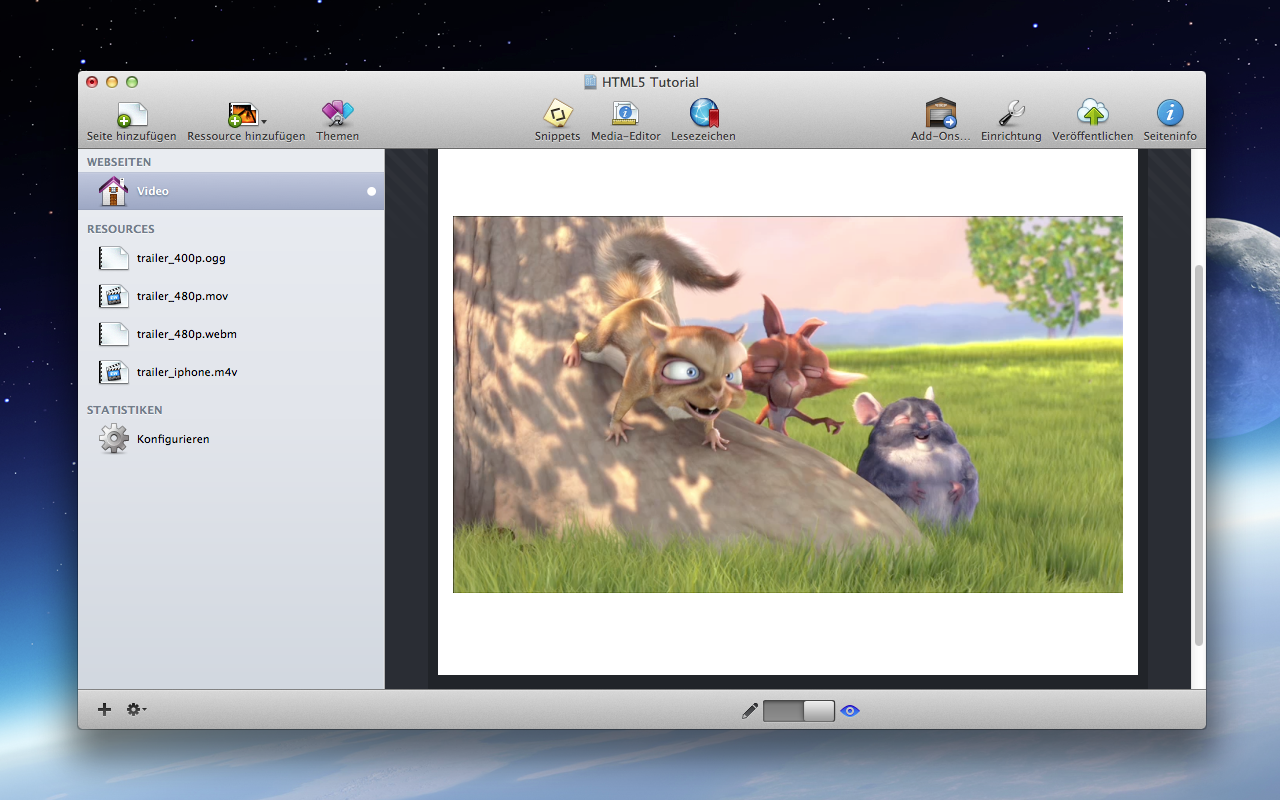Select trailer_400p.ogg resource
Viewport: 1280px width, 800px height.
point(231,258)
